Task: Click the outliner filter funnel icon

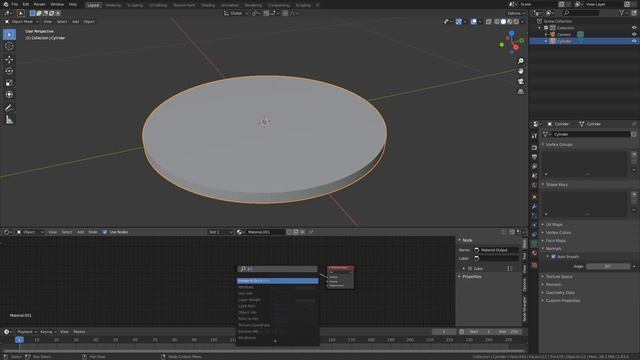Action: click(x=622, y=13)
